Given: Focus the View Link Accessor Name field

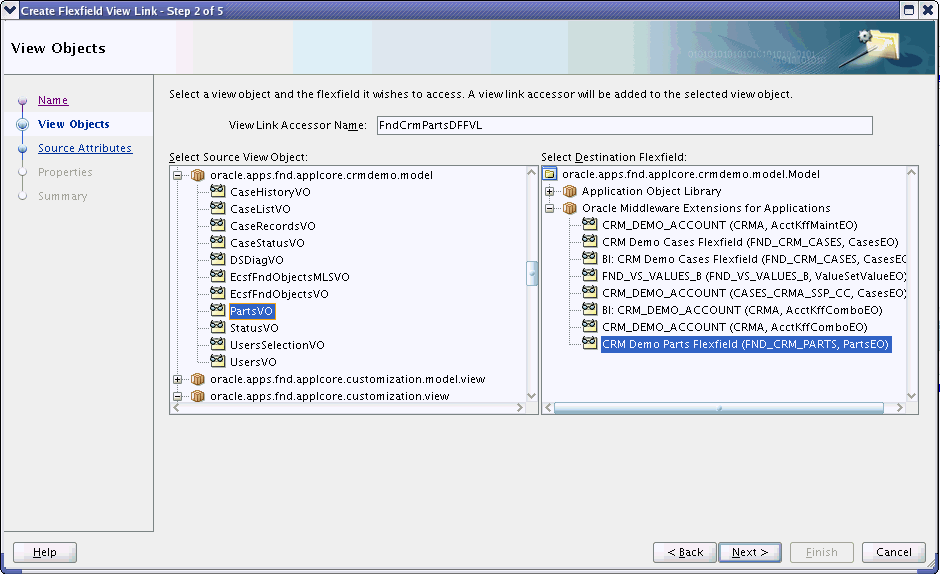Looking at the screenshot, I should [625, 125].
